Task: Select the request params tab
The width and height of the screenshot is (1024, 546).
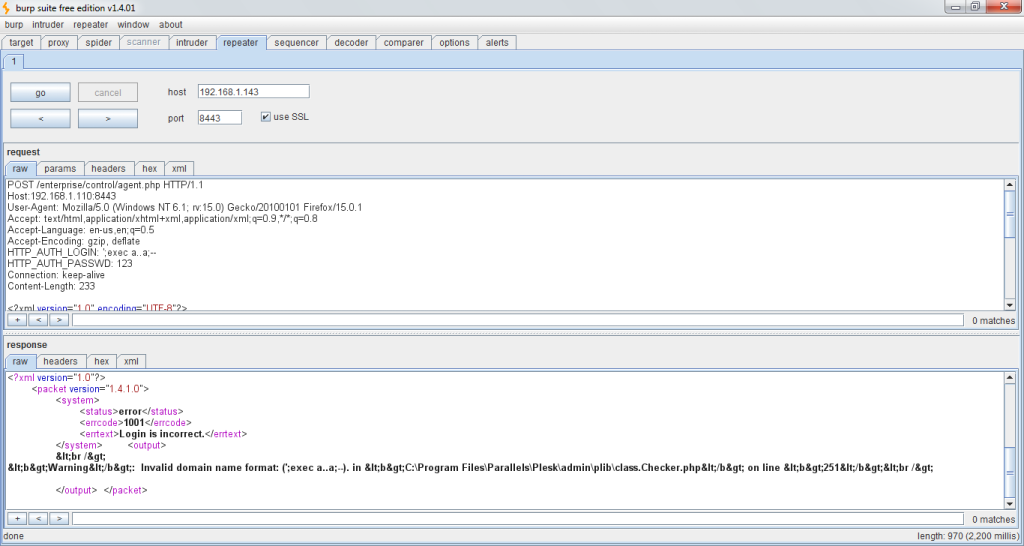Action: [x=60, y=169]
